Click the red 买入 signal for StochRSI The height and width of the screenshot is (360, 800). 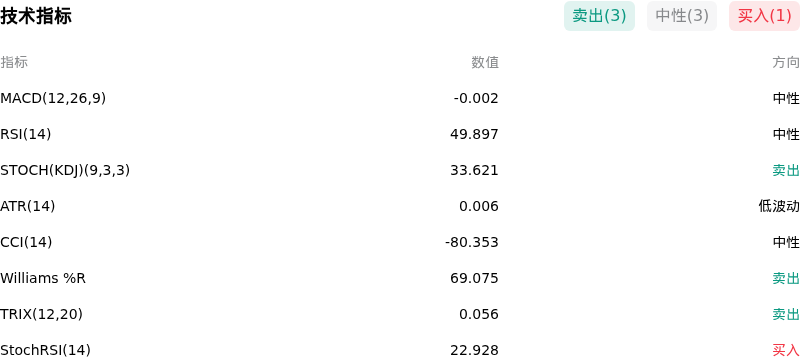(x=786, y=350)
